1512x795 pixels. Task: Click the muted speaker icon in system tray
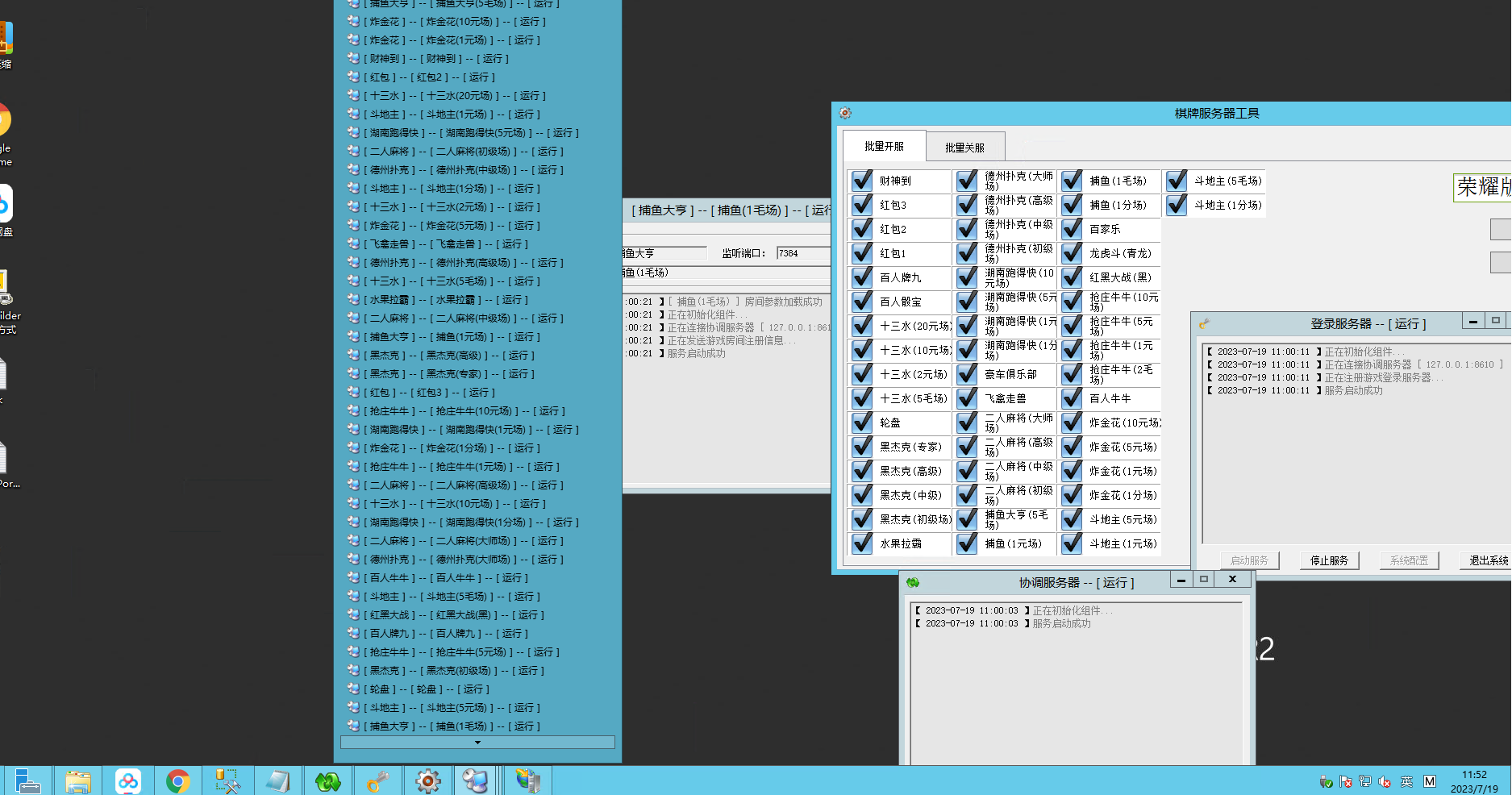click(1385, 781)
